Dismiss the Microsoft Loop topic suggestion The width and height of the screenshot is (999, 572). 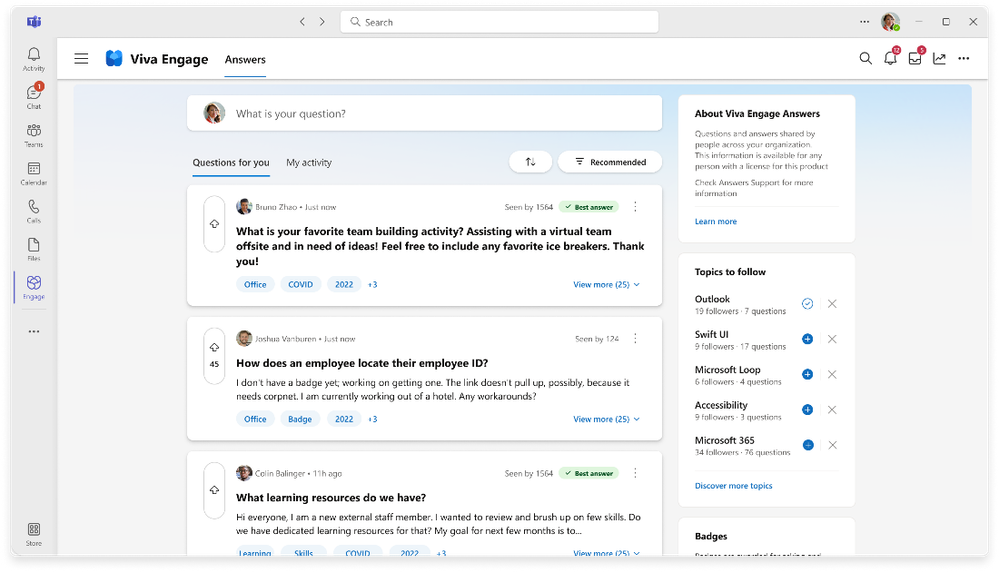pyautogui.click(x=832, y=375)
